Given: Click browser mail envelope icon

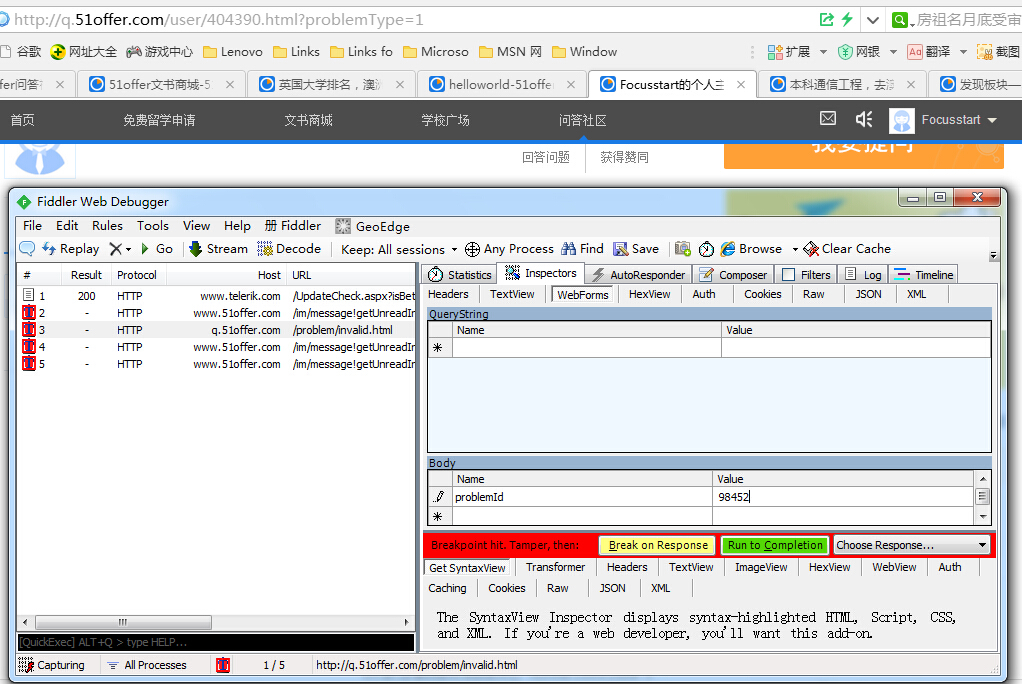Looking at the screenshot, I should pyautogui.click(x=828, y=118).
